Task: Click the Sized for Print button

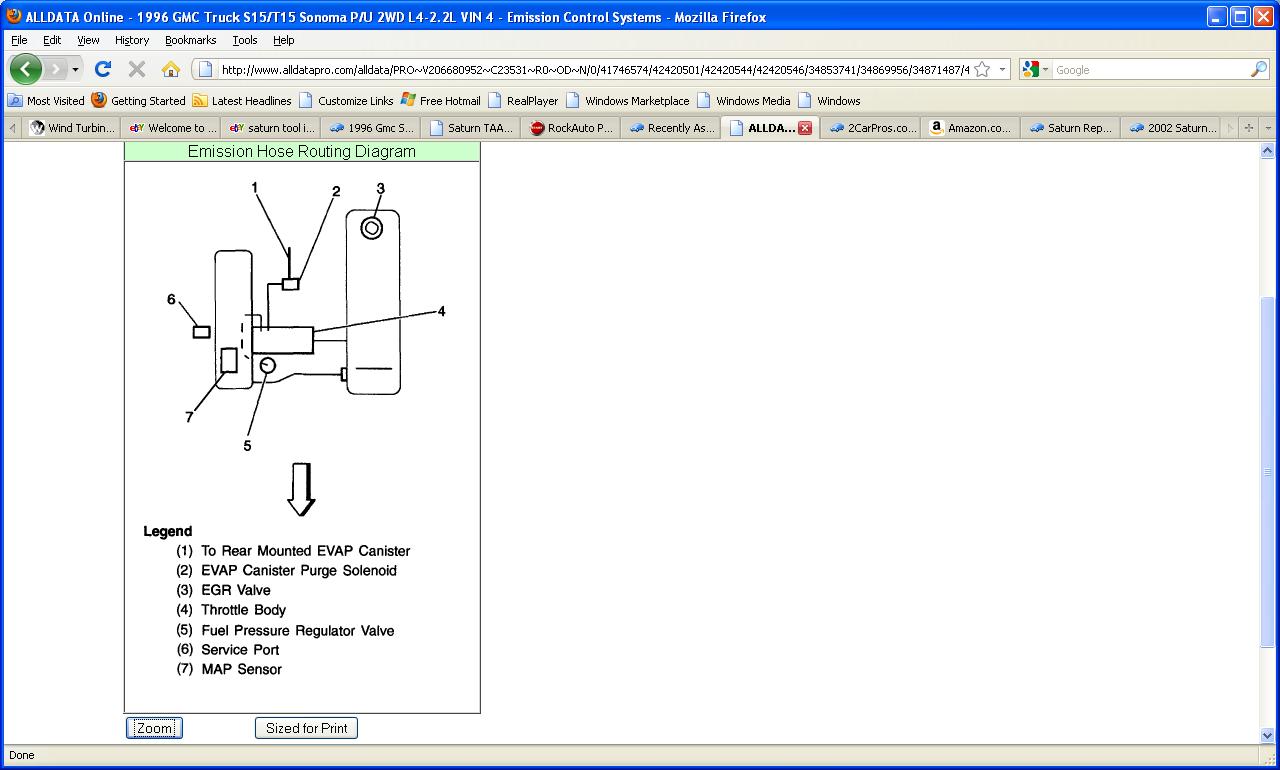Action: (x=306, y=728)
